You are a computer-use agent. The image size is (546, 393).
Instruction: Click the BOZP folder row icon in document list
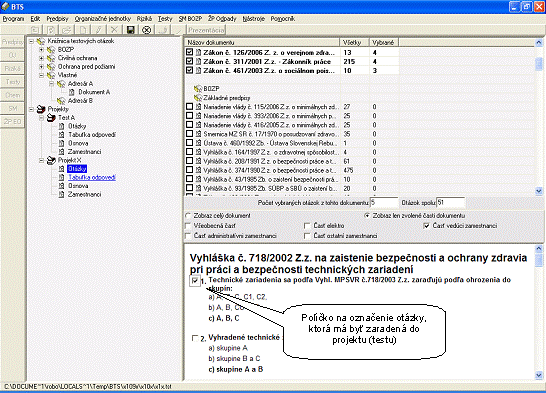(198, 89)
